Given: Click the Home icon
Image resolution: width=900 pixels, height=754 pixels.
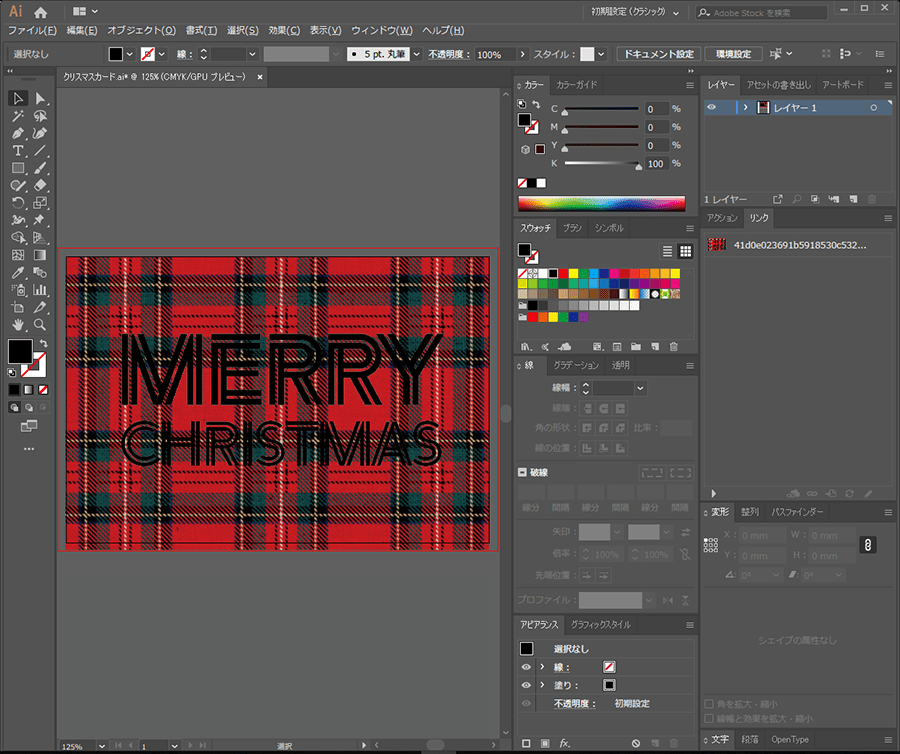Looking at the screenshot, I should (40, 12).
